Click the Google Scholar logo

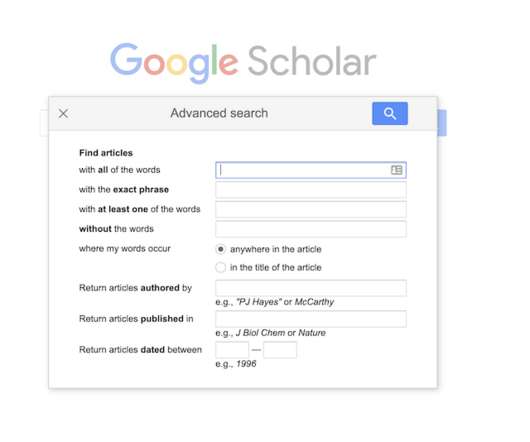point(243,63)
